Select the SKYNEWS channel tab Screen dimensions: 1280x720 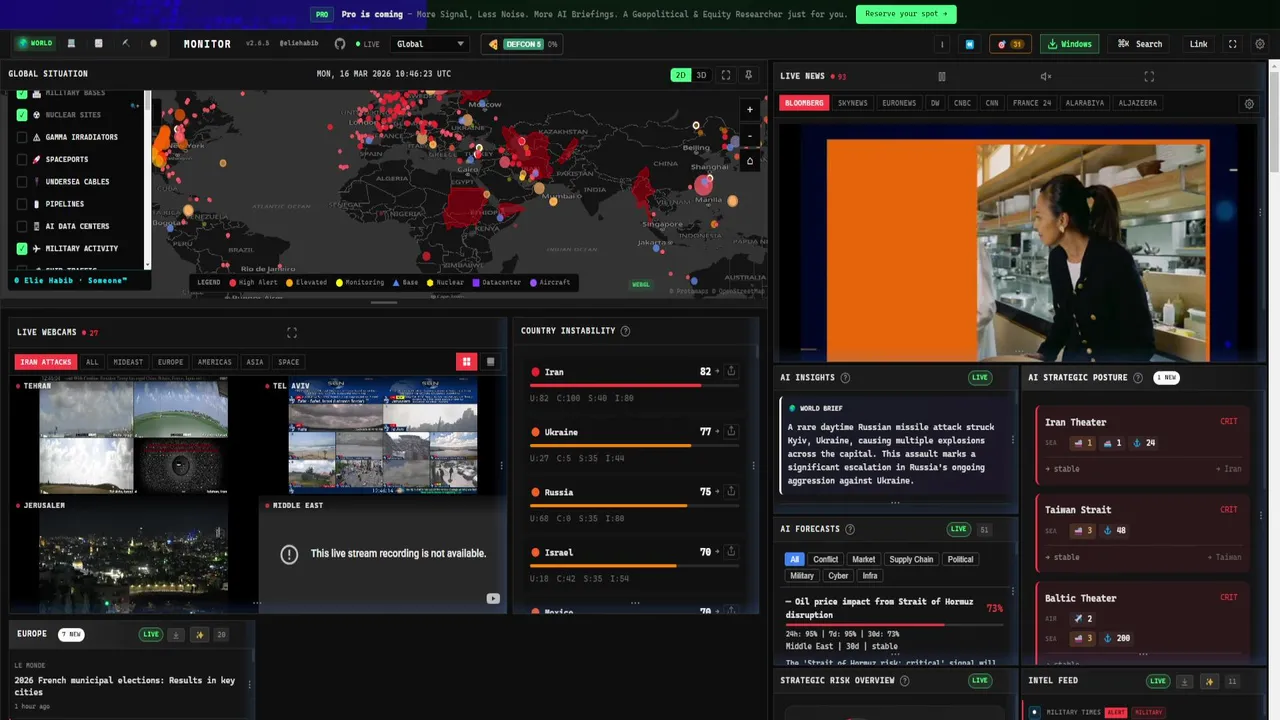[853, 103]
